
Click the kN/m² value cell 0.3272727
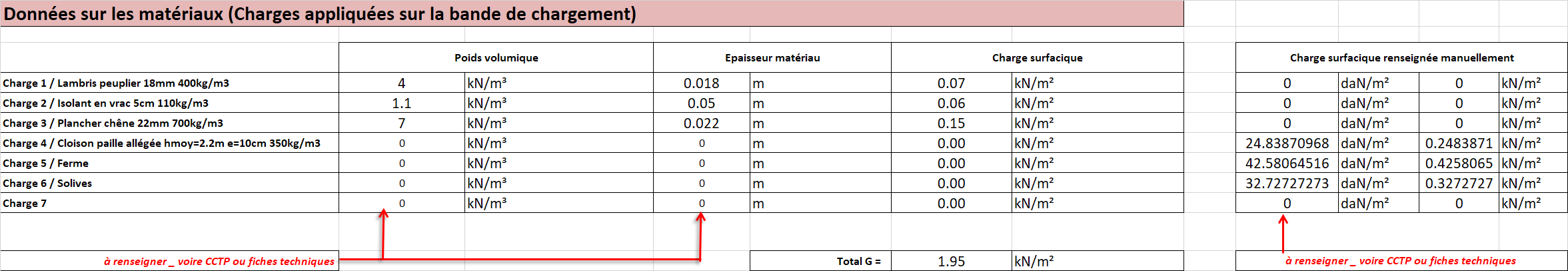coord(1458,184)
